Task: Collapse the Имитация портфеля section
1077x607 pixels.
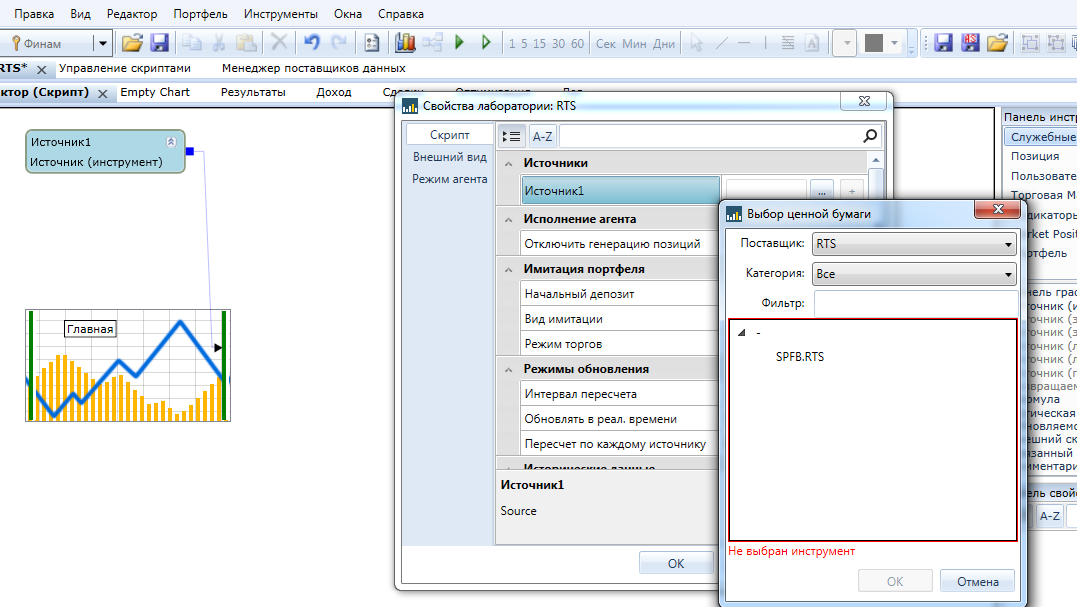Action: coord(508,270)
